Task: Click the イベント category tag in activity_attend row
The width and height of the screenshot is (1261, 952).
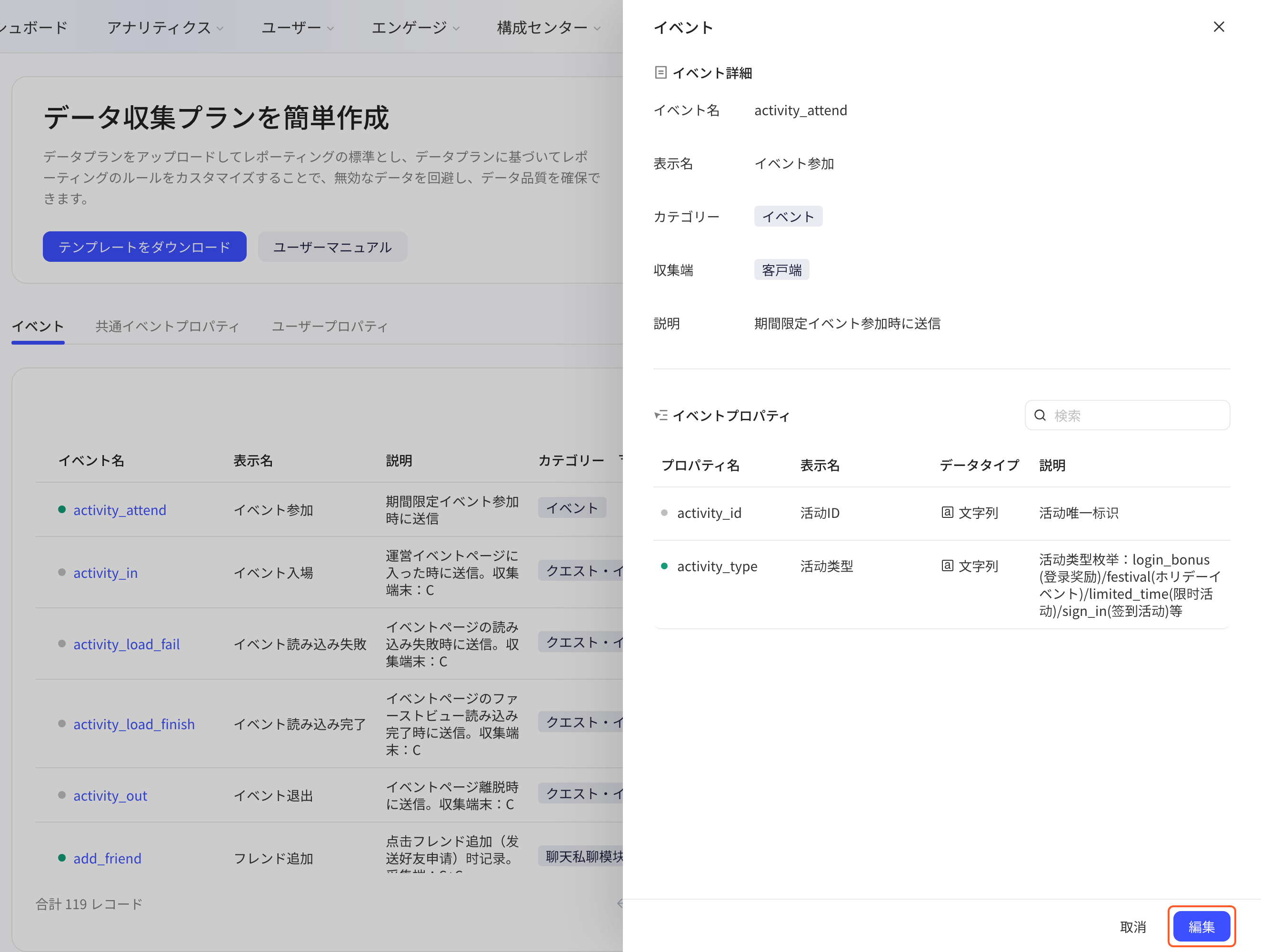Action: (572, 507)
